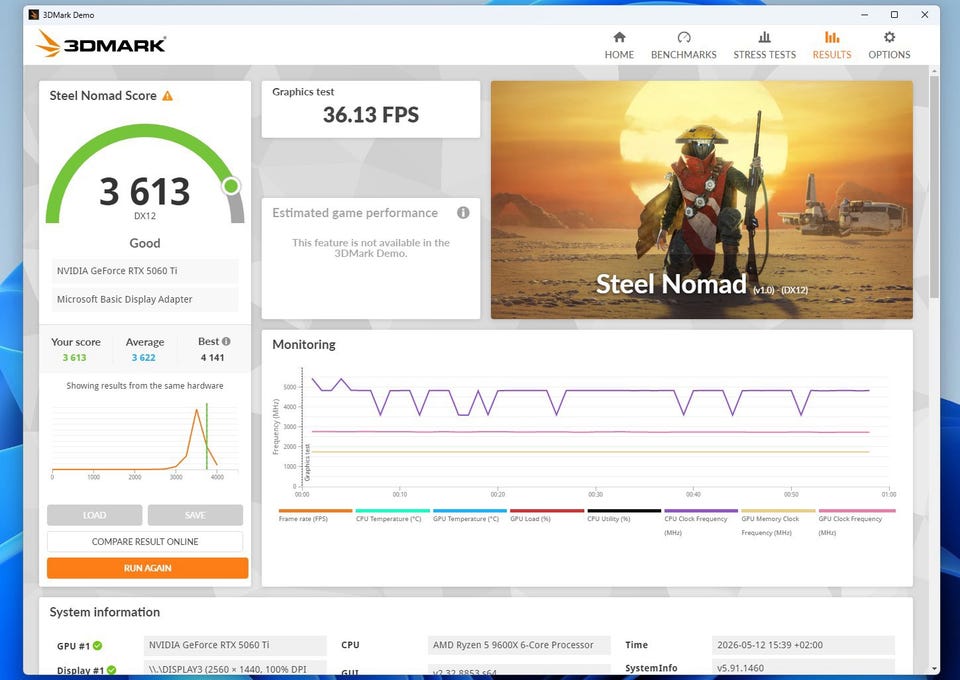Image resolution: width=960 pixels, height=680 pixels.
Task: Click the OPTIONS tab label
Action: click(889, 54)
